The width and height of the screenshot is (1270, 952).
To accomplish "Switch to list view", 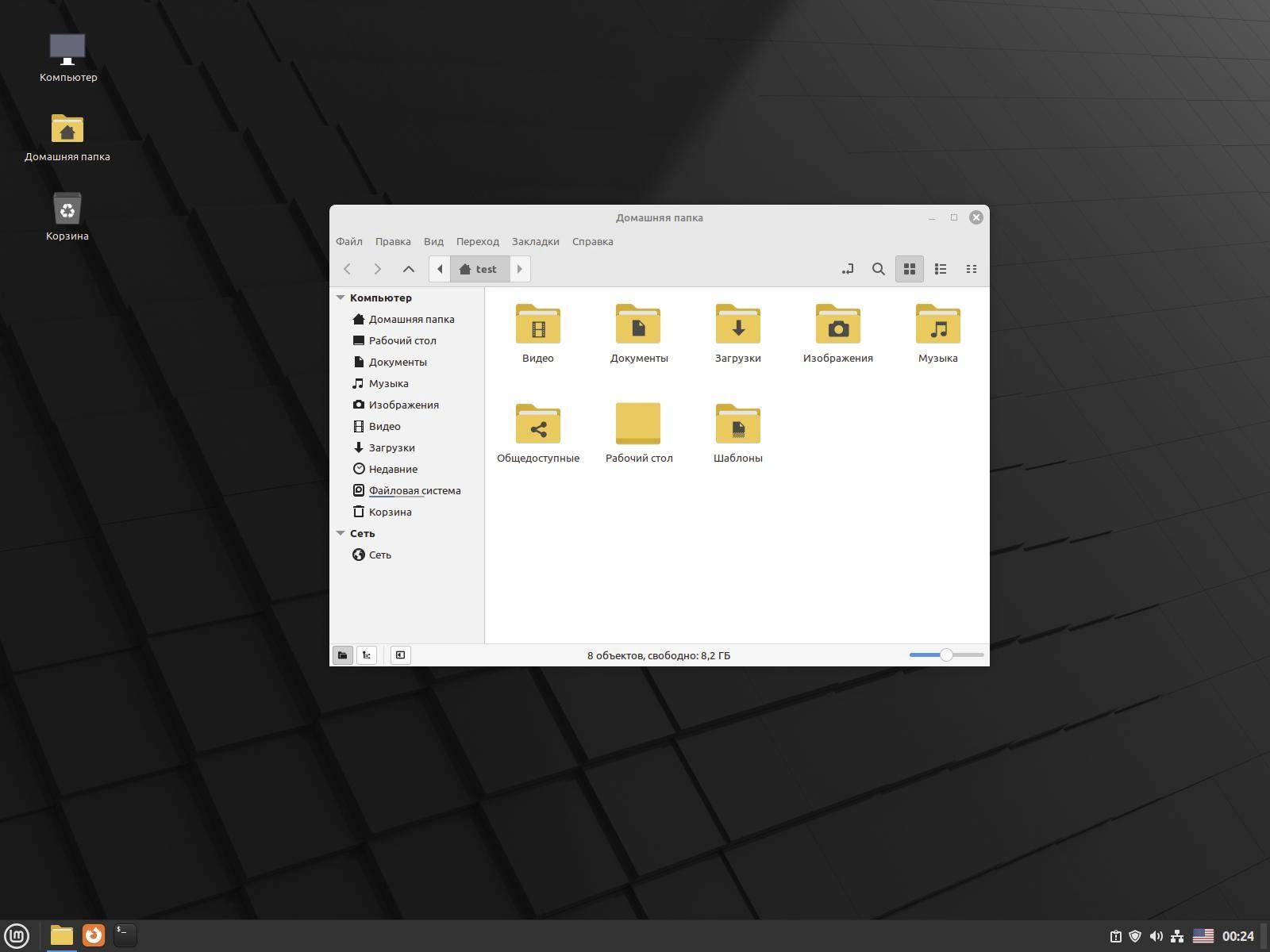I will tap(941, 269).
